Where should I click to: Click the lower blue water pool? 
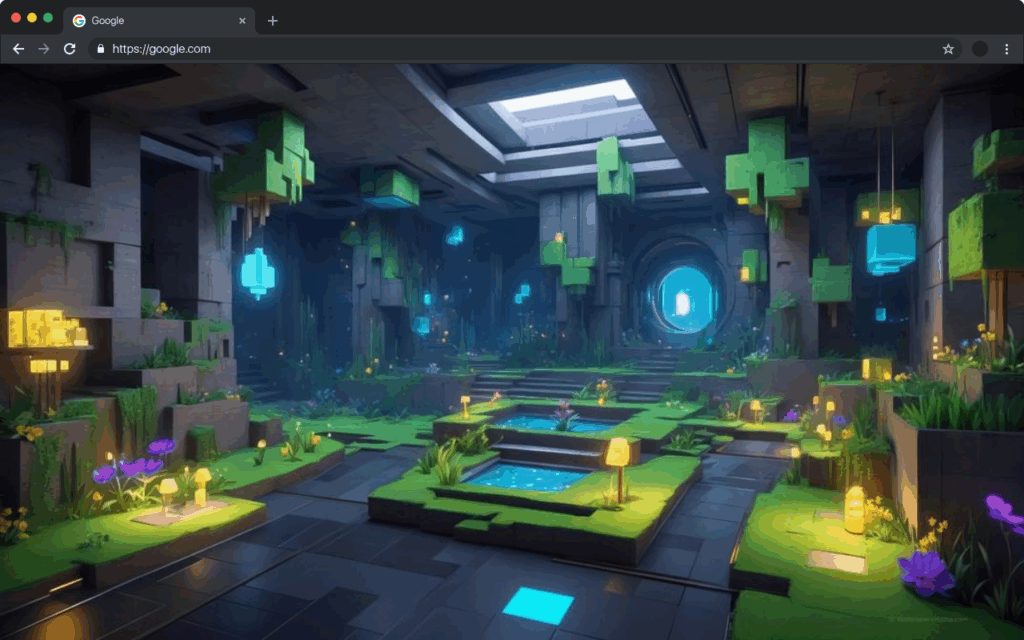point(525,476)
